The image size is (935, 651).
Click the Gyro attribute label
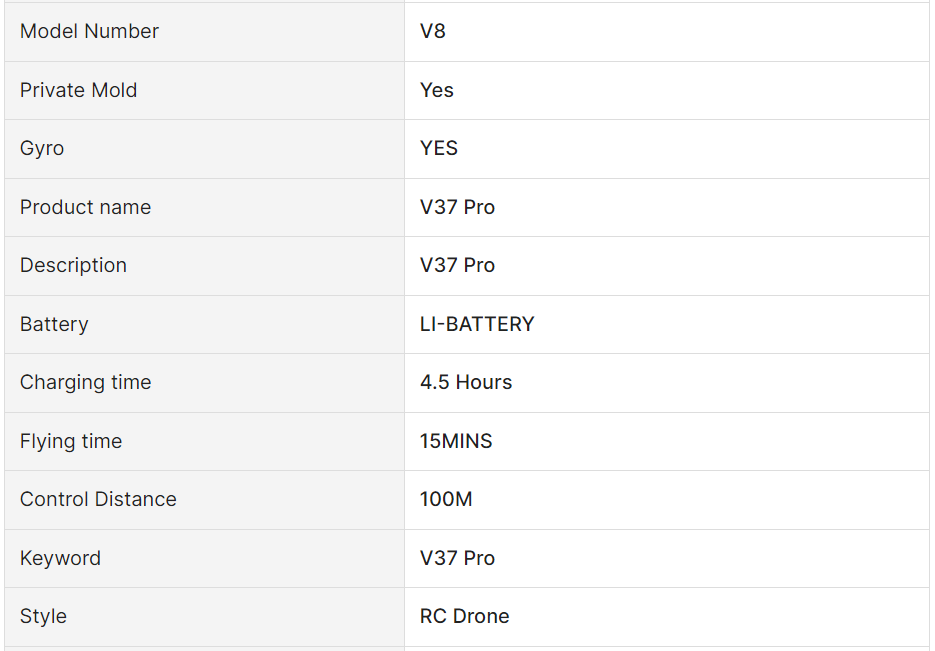(42, 148)
